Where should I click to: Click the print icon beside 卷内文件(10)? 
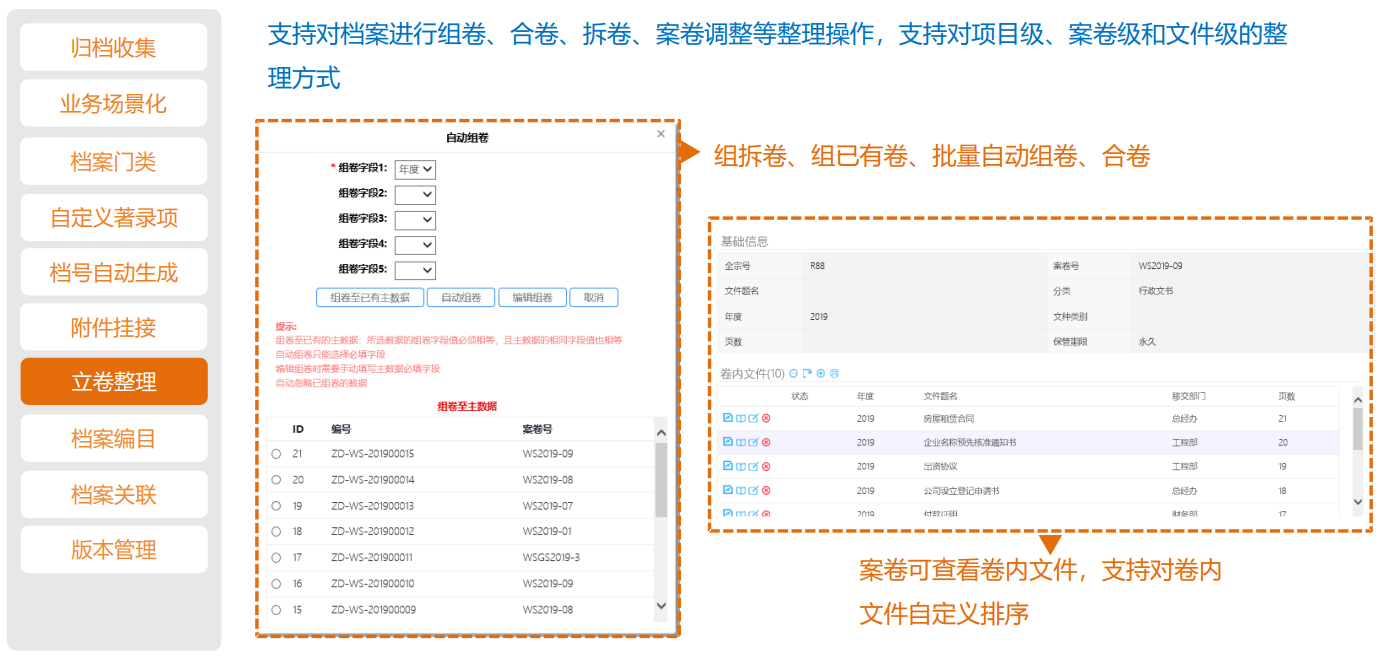[x=834, y=374]
